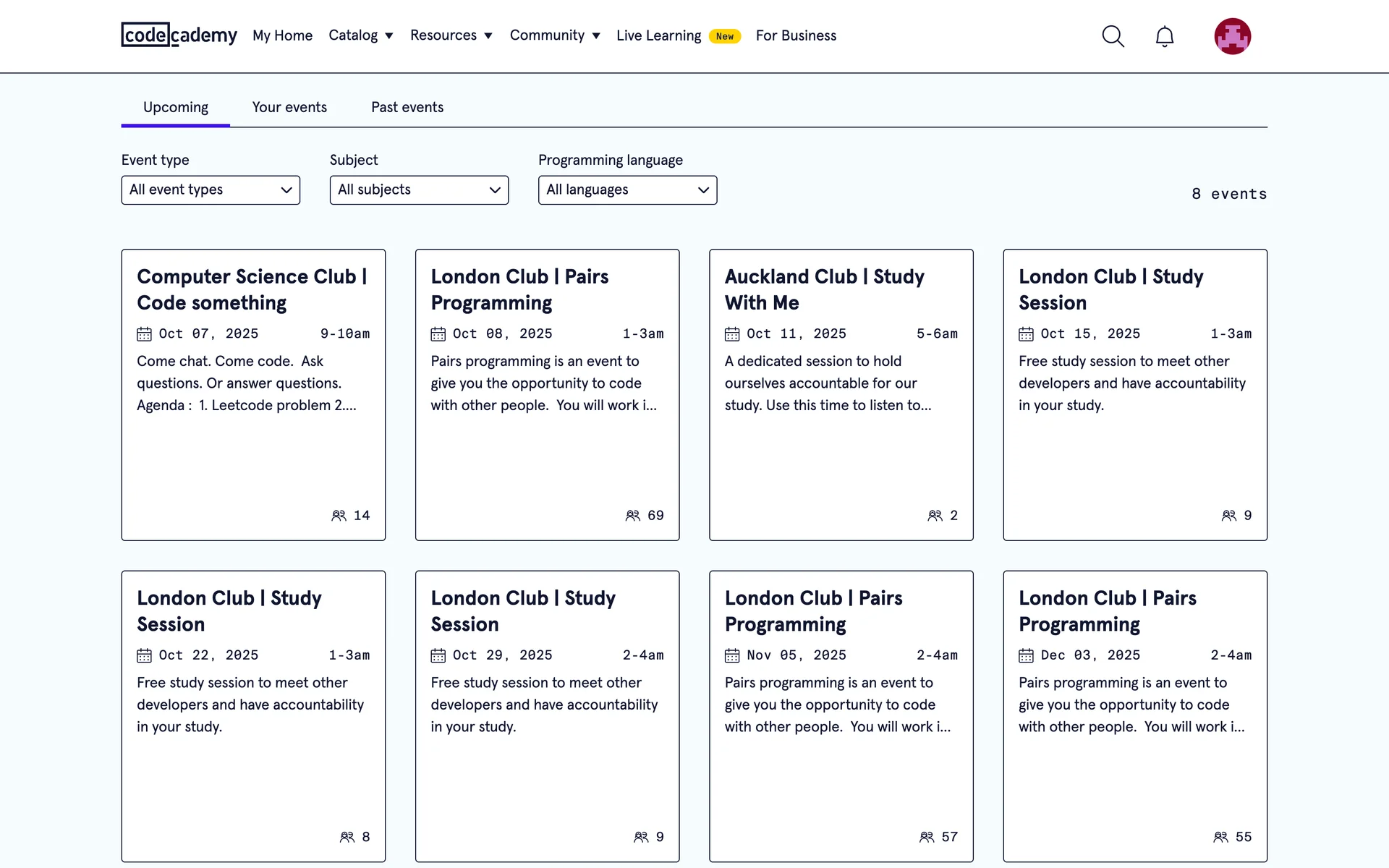Click calendar icon next to Dec 03, 2025

tap(1026, 655)
